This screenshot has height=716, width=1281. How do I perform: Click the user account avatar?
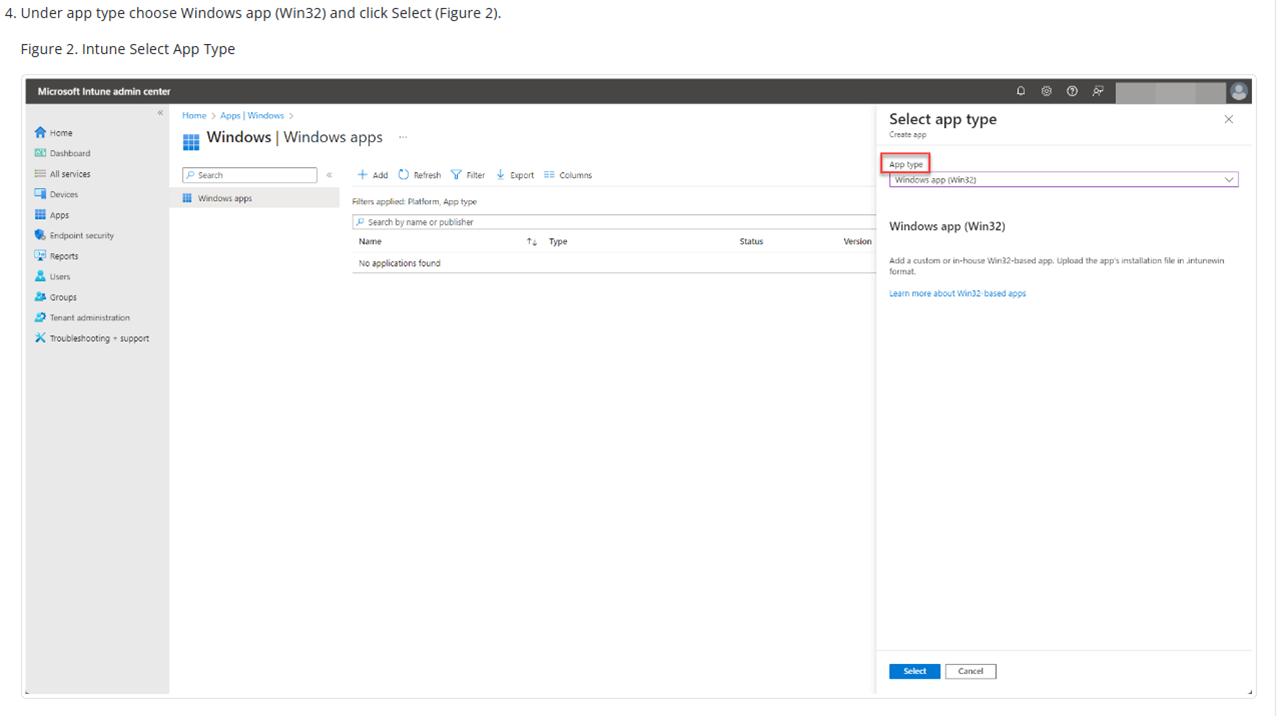pos(1239,91)
